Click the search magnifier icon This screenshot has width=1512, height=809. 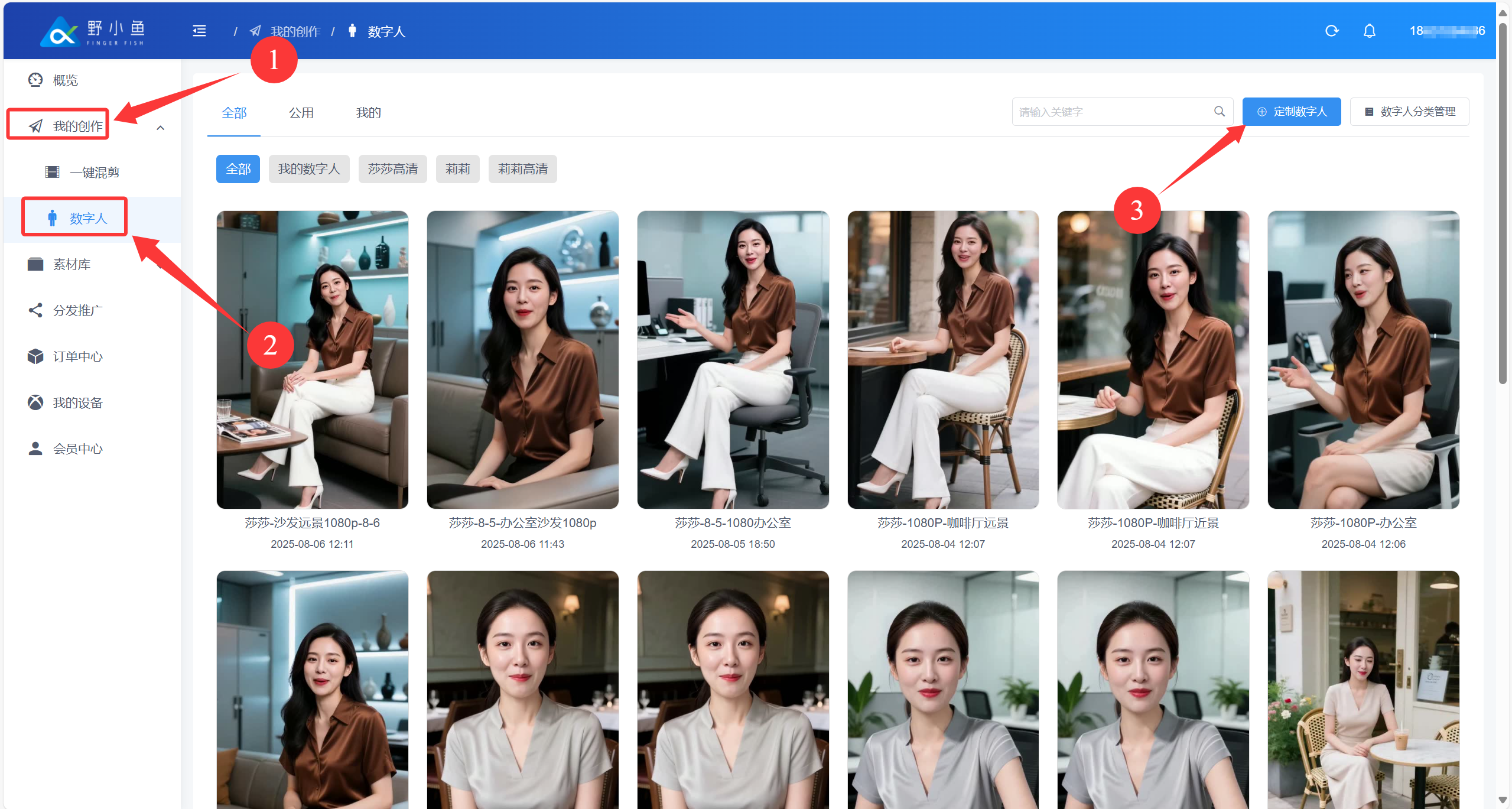[x=1220, y=111]
